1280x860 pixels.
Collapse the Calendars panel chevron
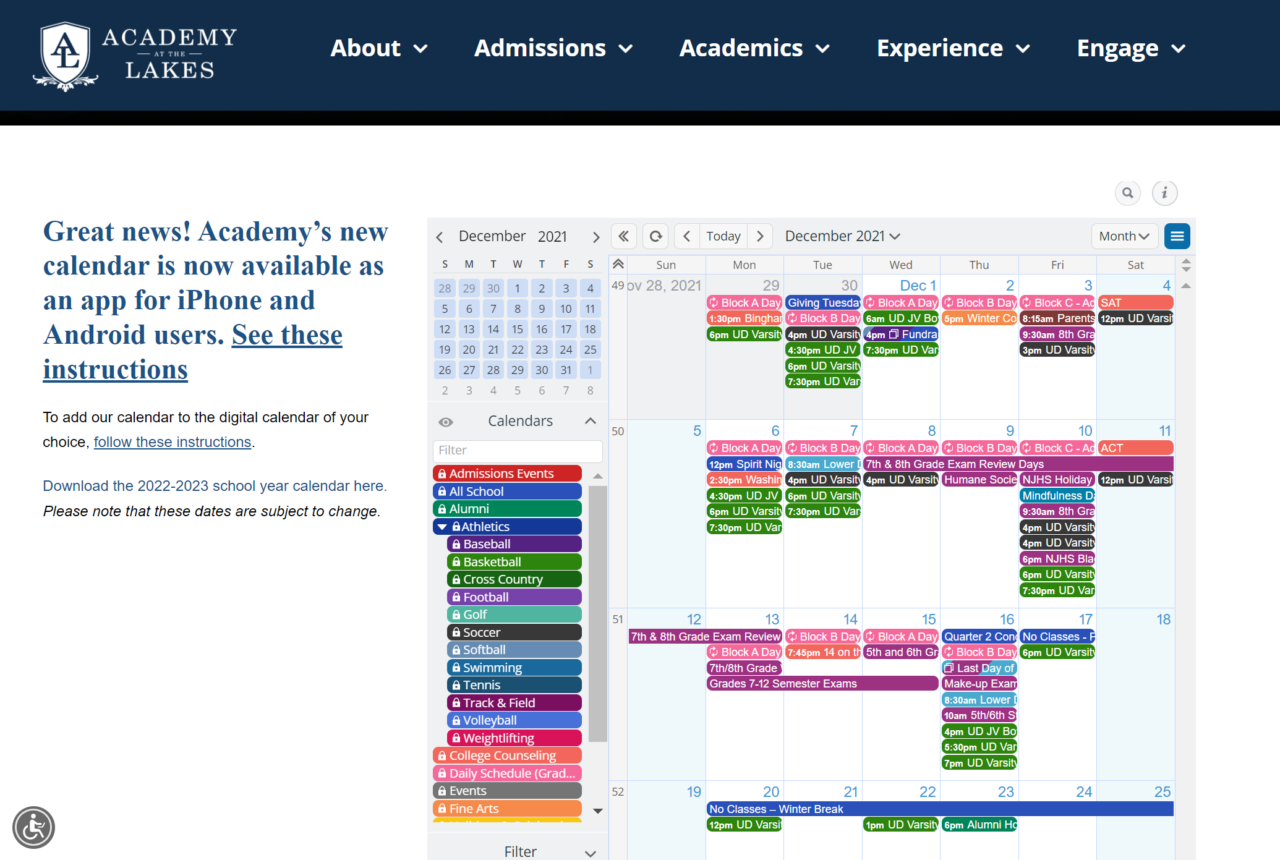(x=590, y=421)
